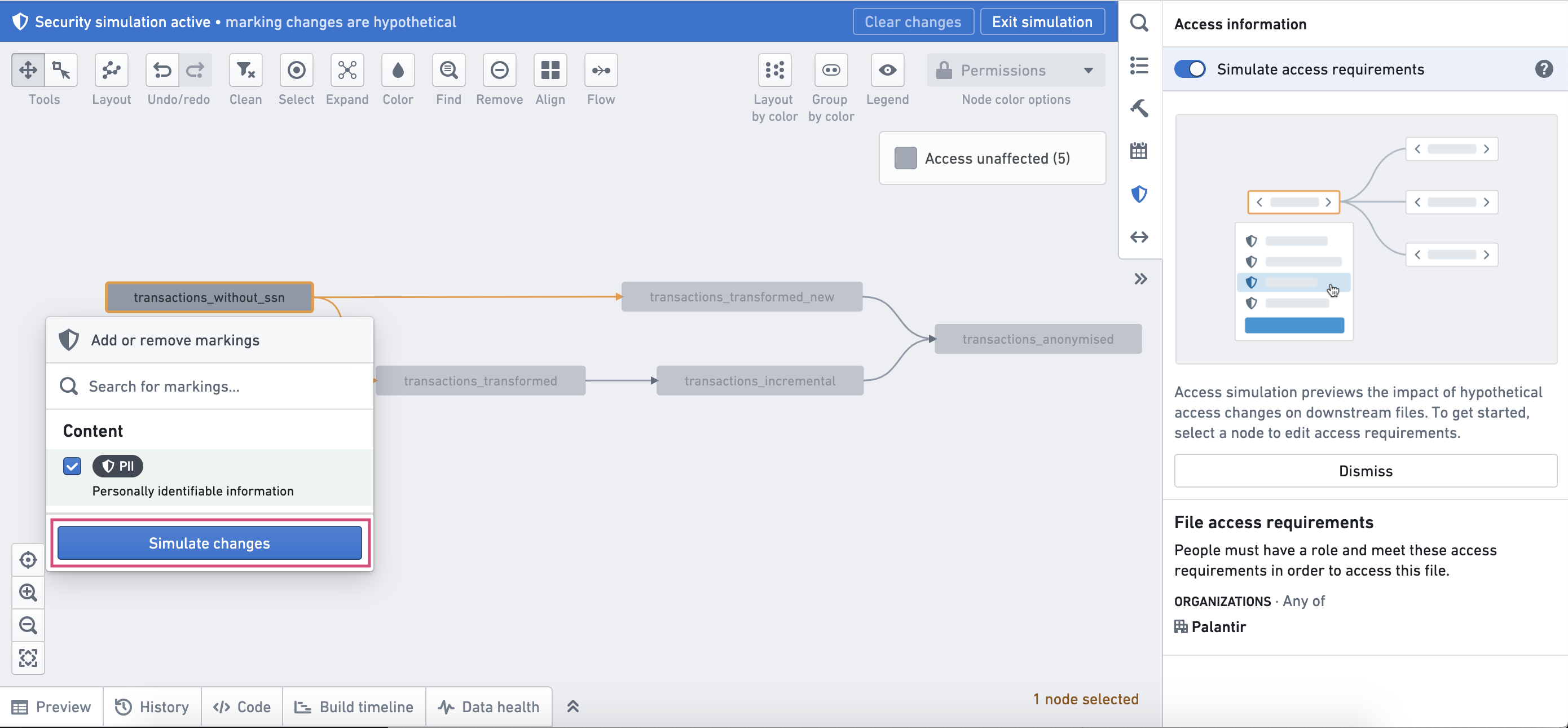Screen dimensions: 1568x728
Task: Open the Build timeline tab
Action: tap(354, 707)
